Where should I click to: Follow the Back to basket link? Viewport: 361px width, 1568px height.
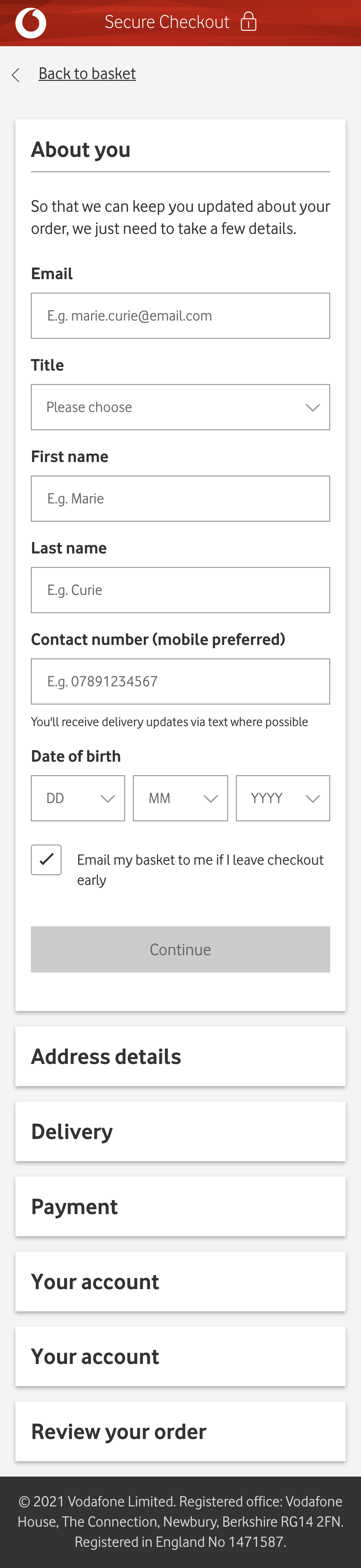[87, 73]
